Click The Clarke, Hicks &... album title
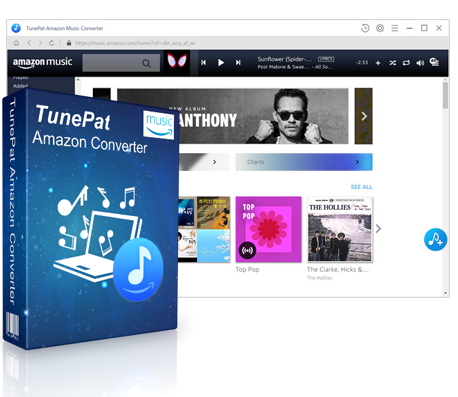Image resolution: width=458 pixels, height=397 pixels. [338, 269]
